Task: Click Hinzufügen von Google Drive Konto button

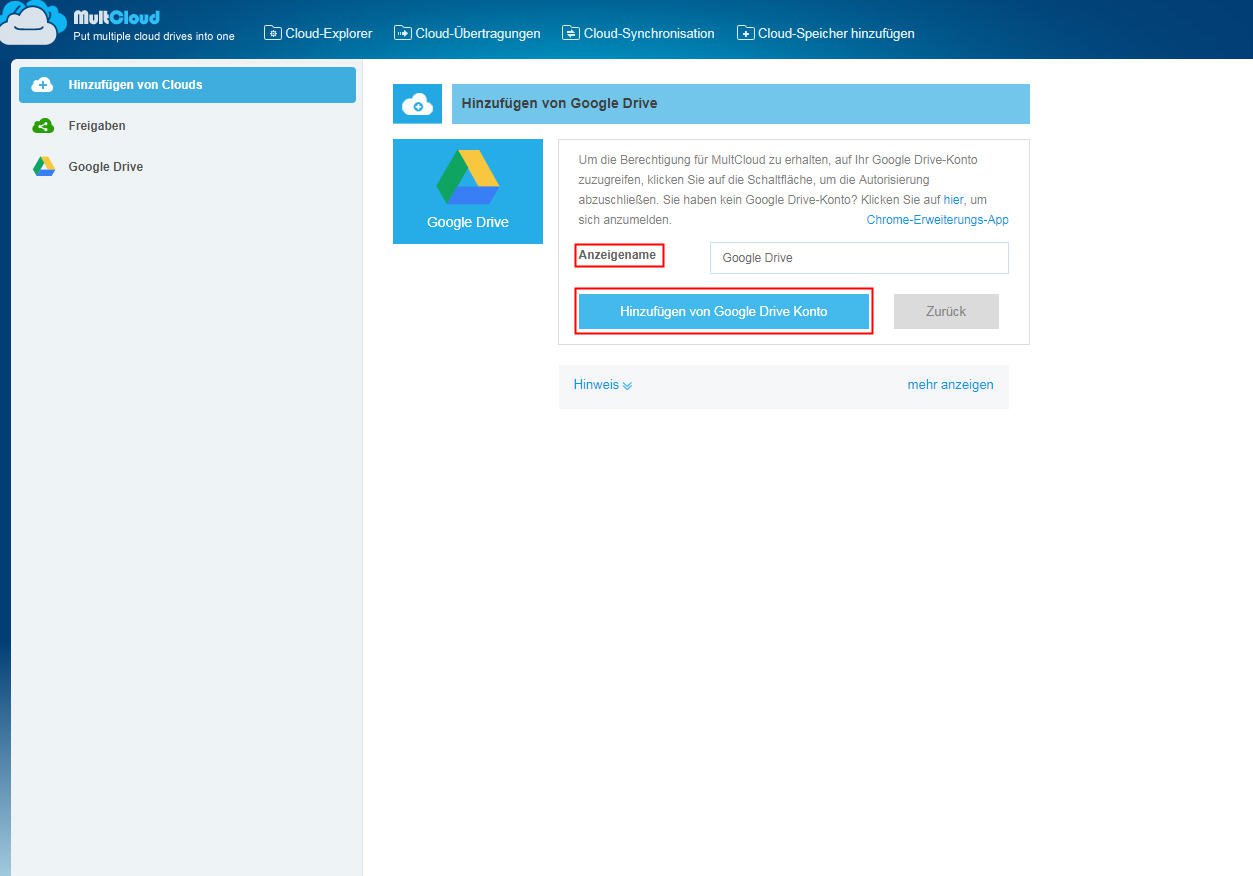Action: 724,311
